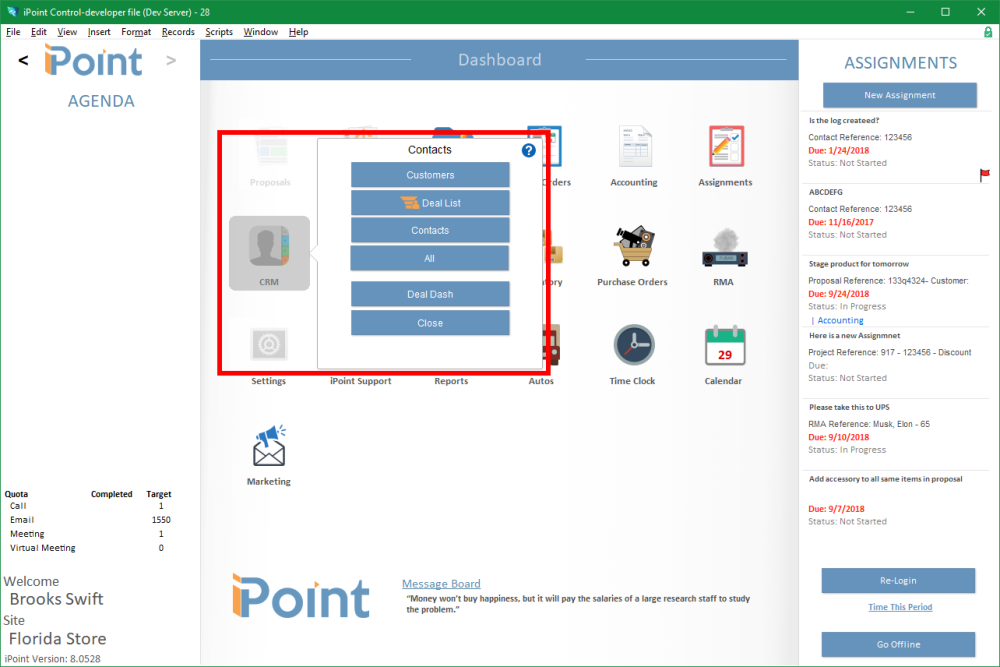Open the Settings gear icon
Image resolution: width=1000 pixels, height=667 pixels.
(268, 344)
